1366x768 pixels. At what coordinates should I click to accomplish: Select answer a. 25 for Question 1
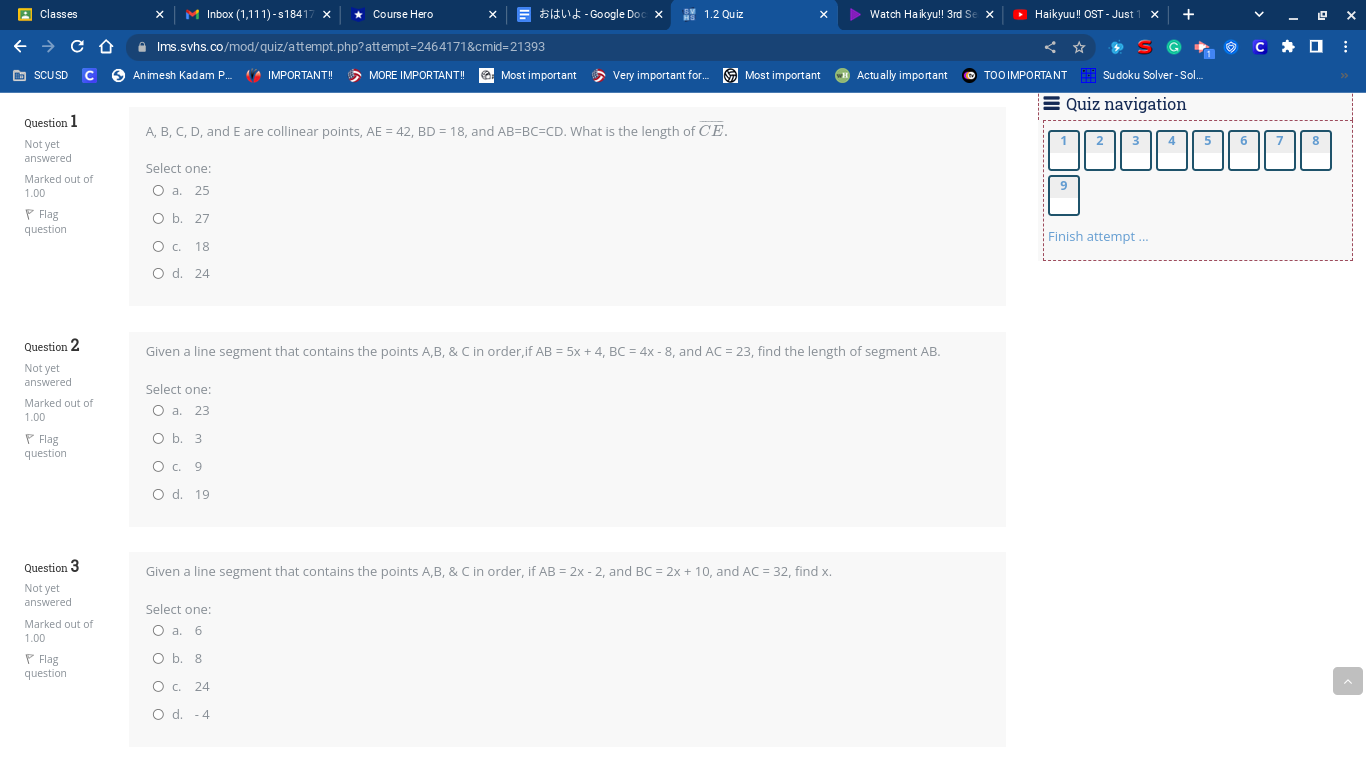pos(158,191)
